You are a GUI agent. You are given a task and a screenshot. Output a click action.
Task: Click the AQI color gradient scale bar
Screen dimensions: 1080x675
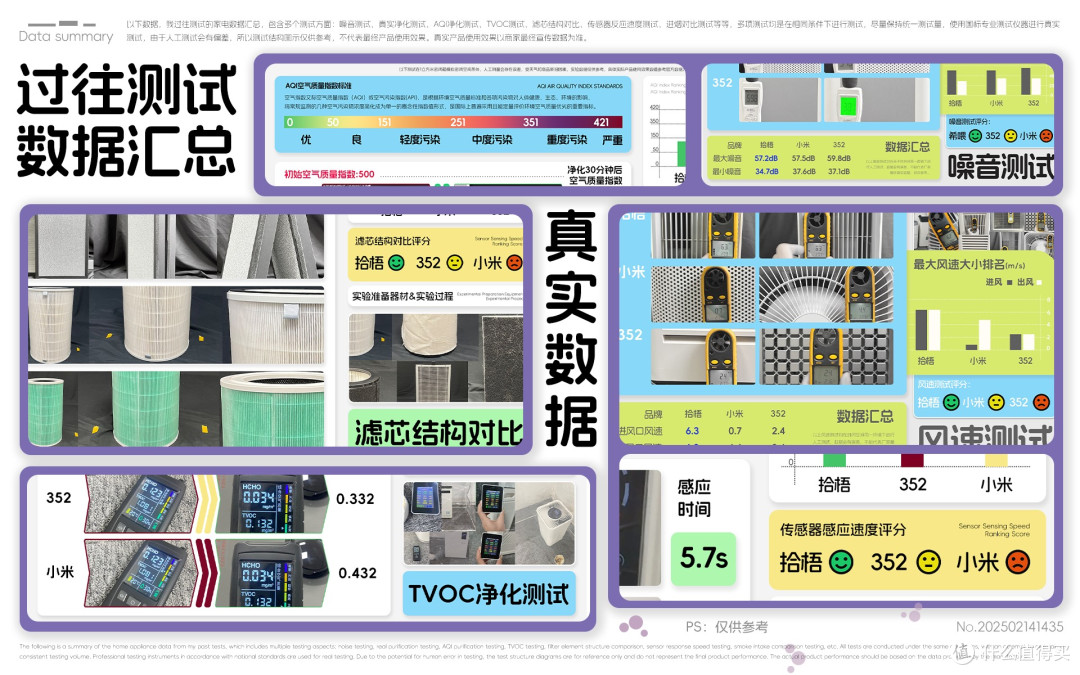[x=453, y=122]
